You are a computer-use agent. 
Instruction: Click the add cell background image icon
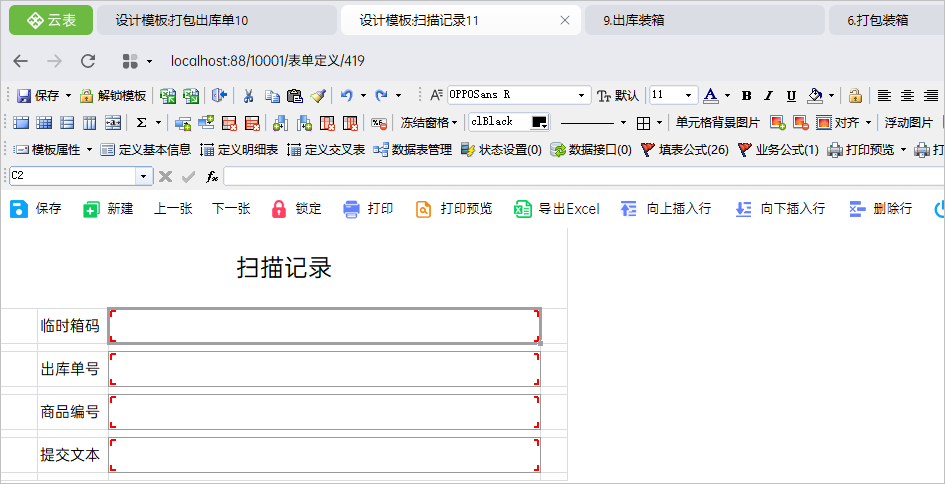click(x=777, y=123)
